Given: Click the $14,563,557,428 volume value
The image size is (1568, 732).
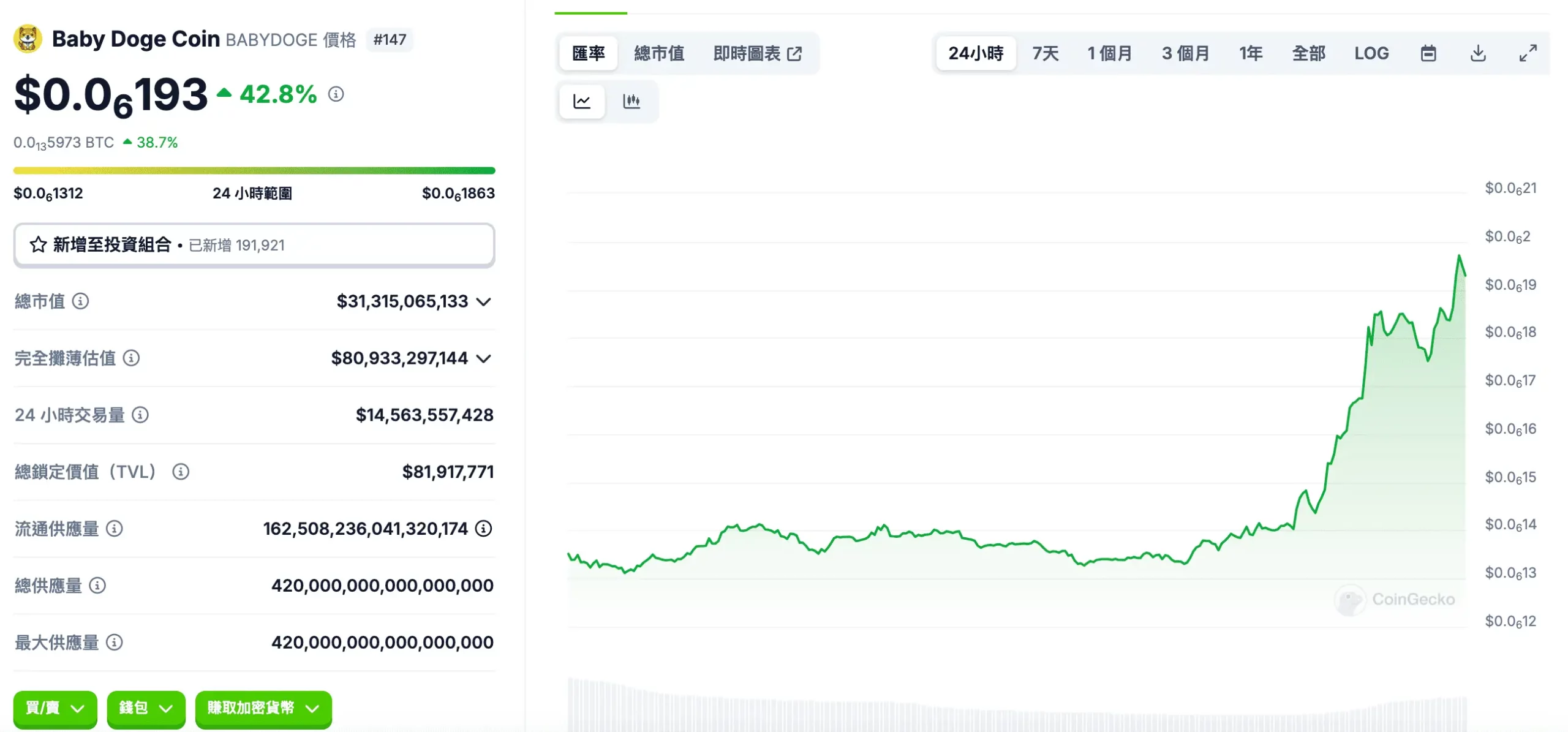Looking at the screenshot, I should click(x=424, y=415).
